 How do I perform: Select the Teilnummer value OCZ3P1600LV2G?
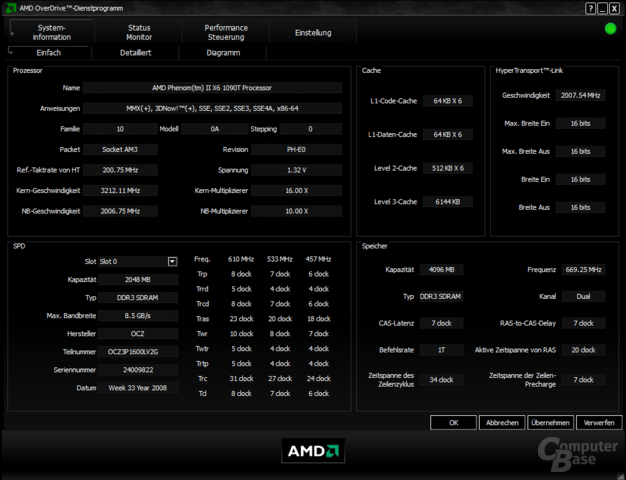(x=138, y=352)
